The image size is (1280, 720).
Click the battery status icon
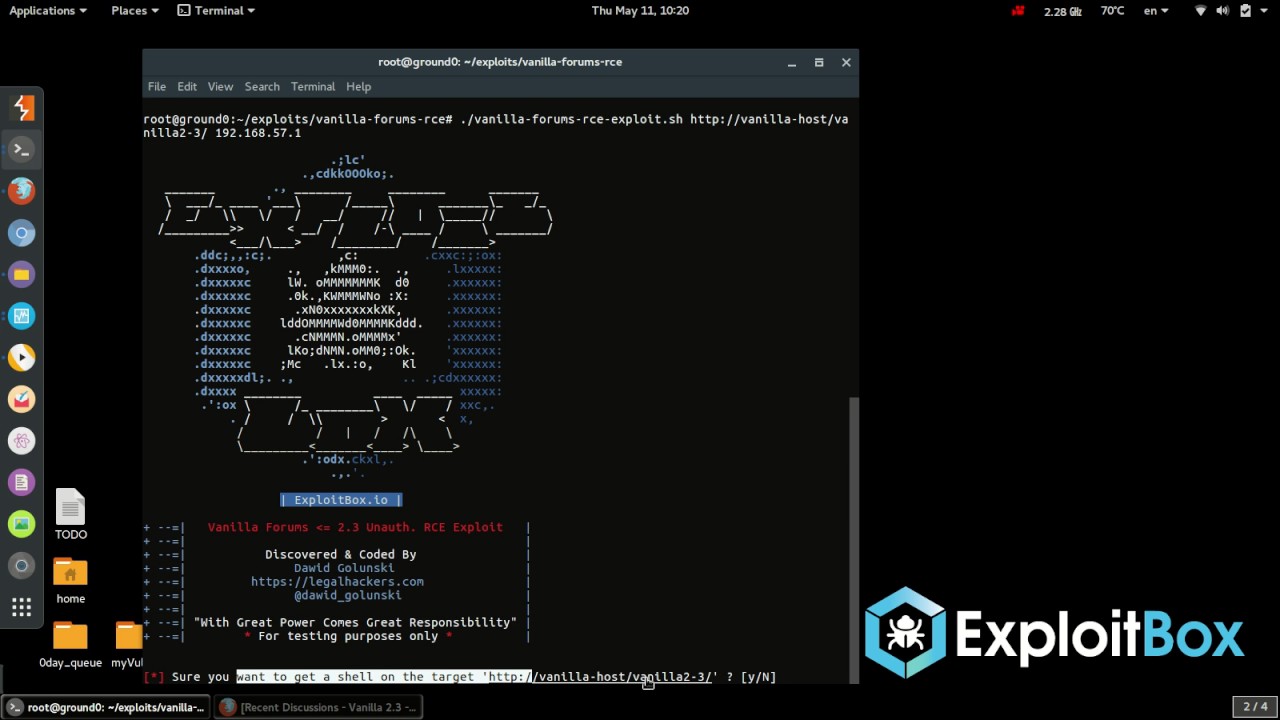1245,11
